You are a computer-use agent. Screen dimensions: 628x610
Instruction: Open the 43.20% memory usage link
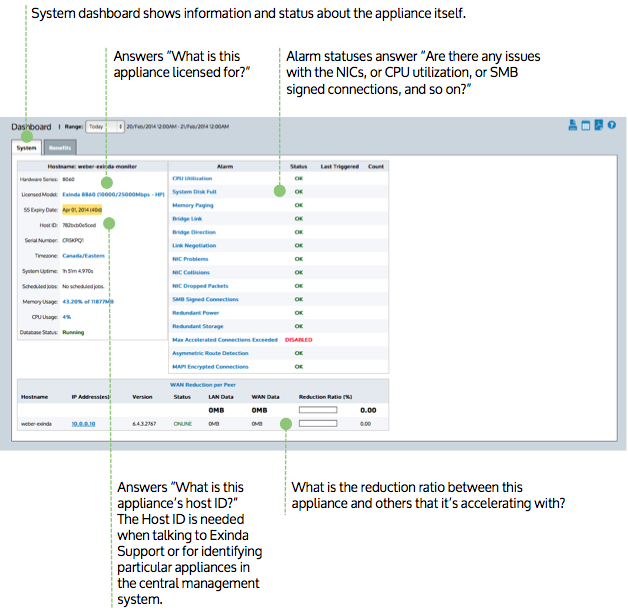pos(88,302)
